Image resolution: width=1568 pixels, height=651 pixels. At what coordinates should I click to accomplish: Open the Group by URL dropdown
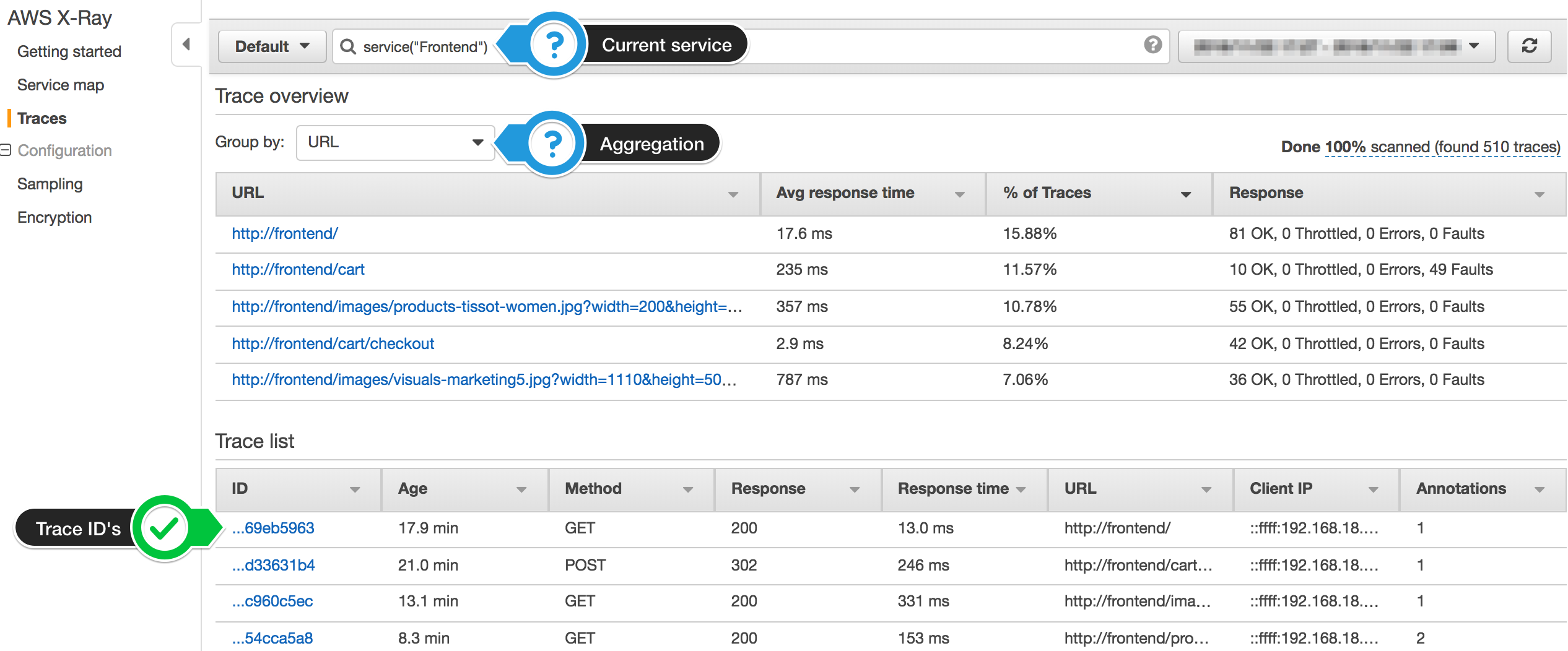coord(395,142)
